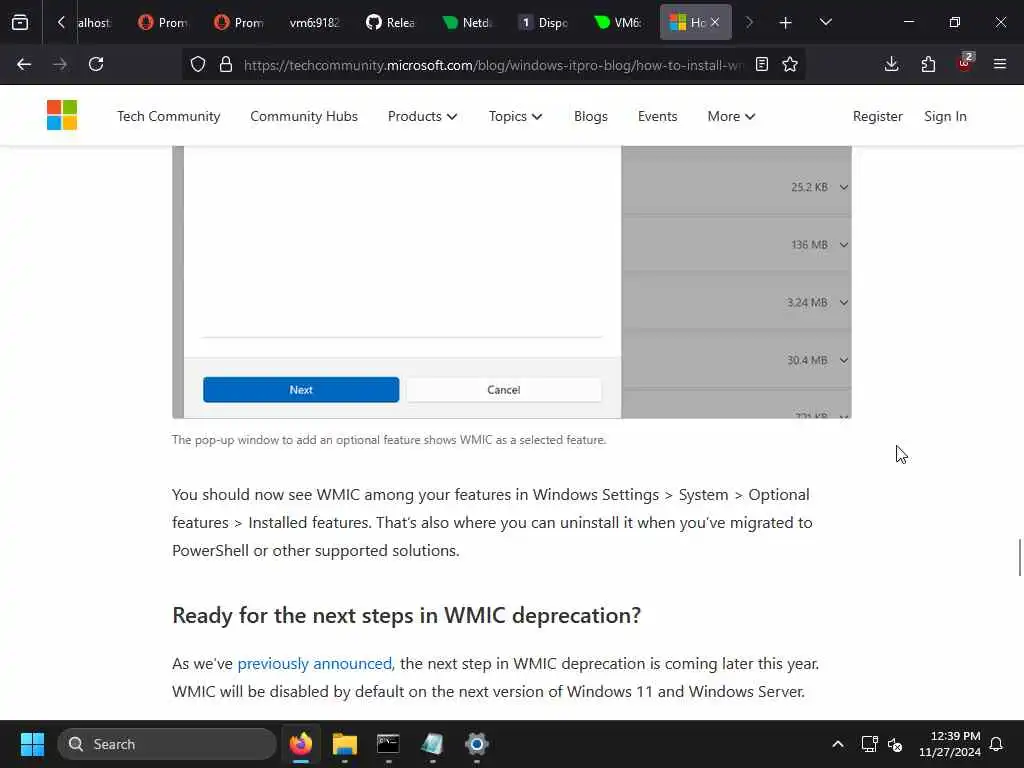Switch to the GitHub Releases tab

pos(391,23)
